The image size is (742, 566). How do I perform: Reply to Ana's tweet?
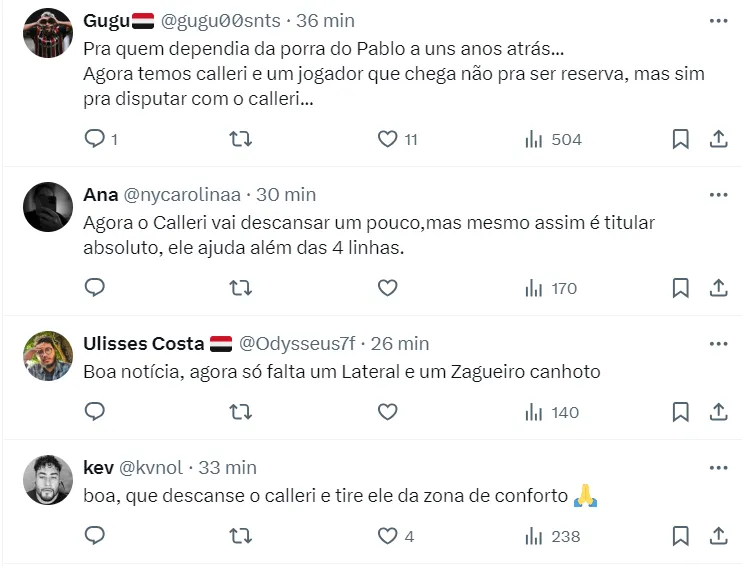coord(95,288)
